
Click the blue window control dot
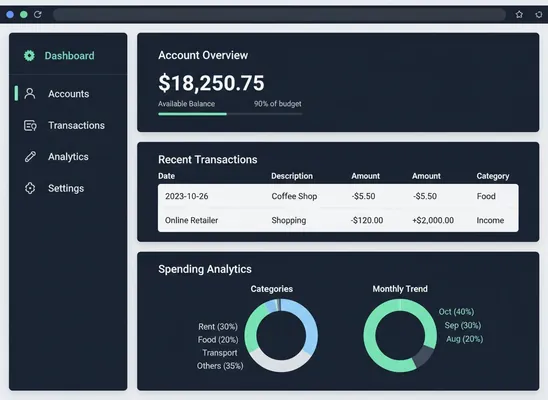(x=10, y=14)
